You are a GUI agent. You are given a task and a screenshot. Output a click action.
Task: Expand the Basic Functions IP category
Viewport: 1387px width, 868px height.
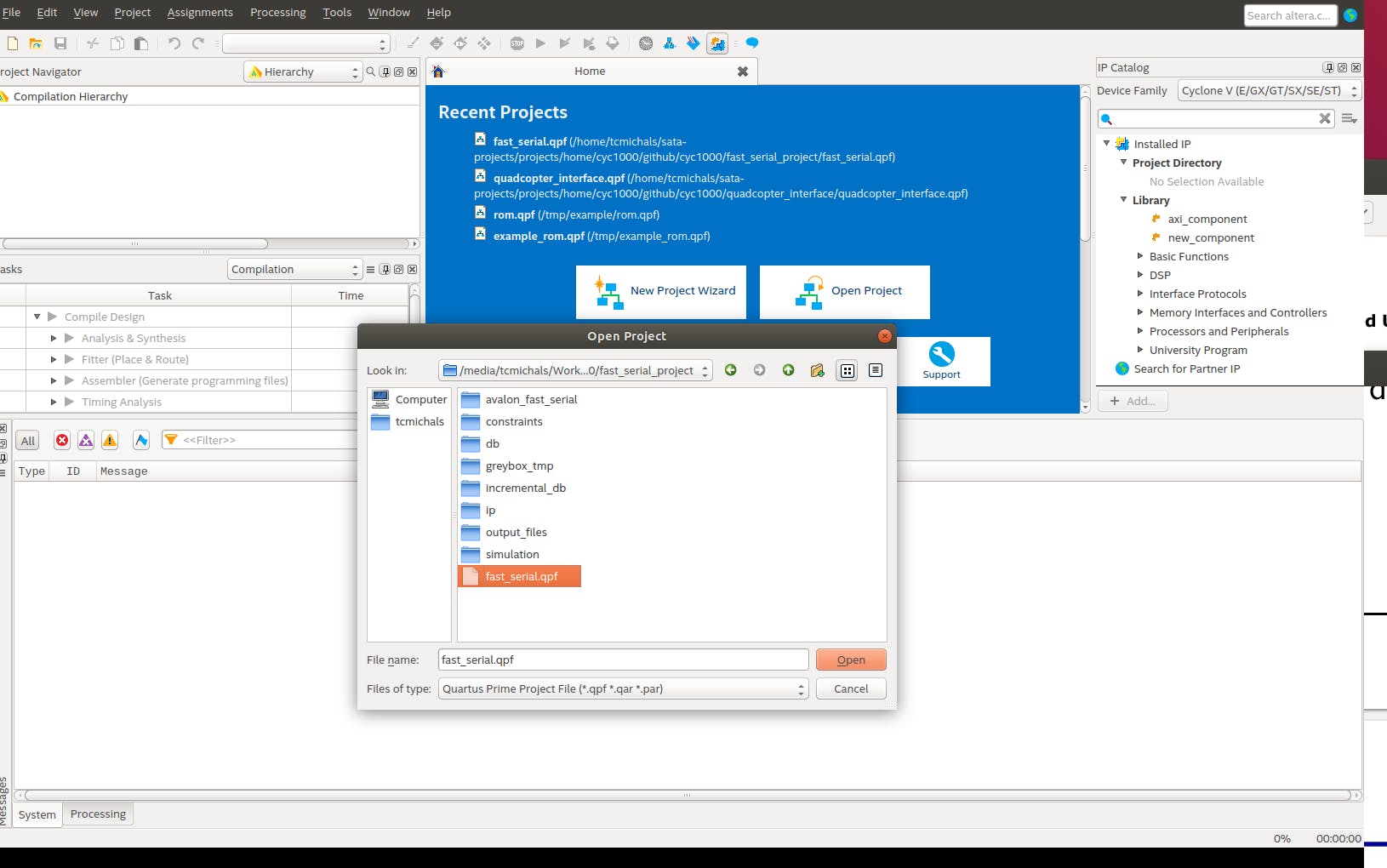pos(1140,256)
